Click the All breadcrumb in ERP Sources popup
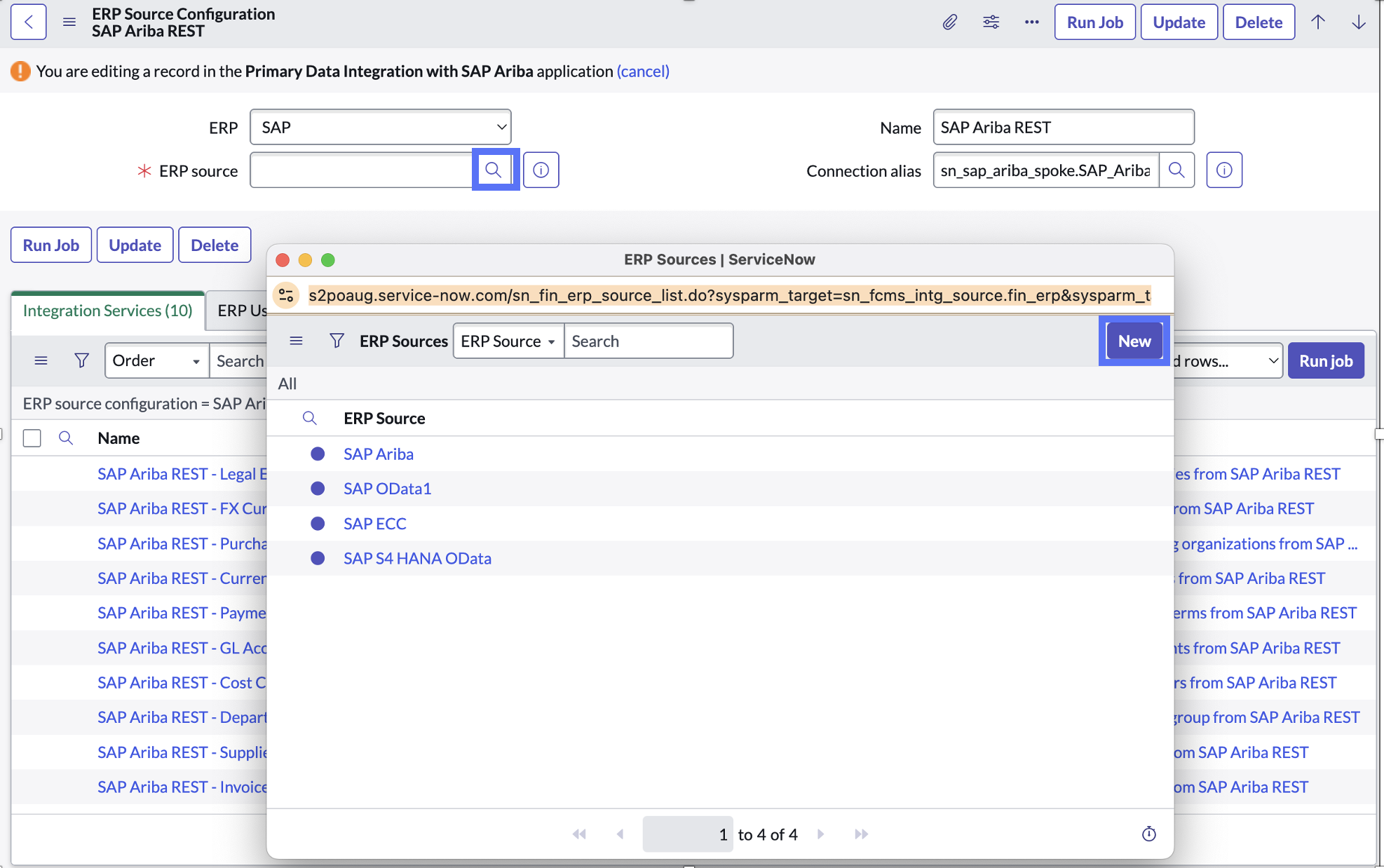 [x=287, y=384]
